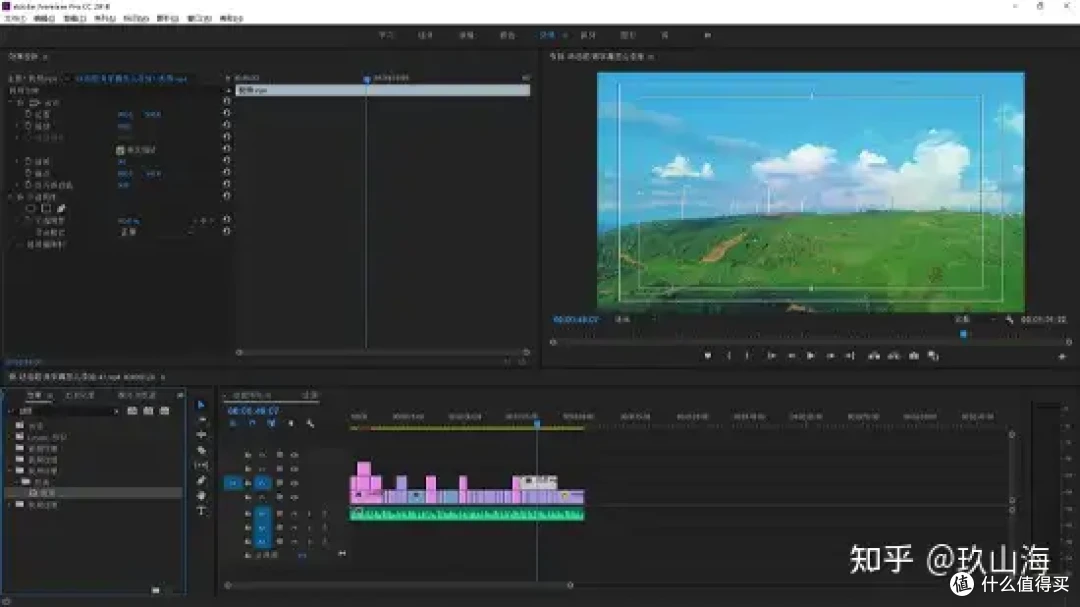Toggle the uniform scale checkbox

coord(120,149)
